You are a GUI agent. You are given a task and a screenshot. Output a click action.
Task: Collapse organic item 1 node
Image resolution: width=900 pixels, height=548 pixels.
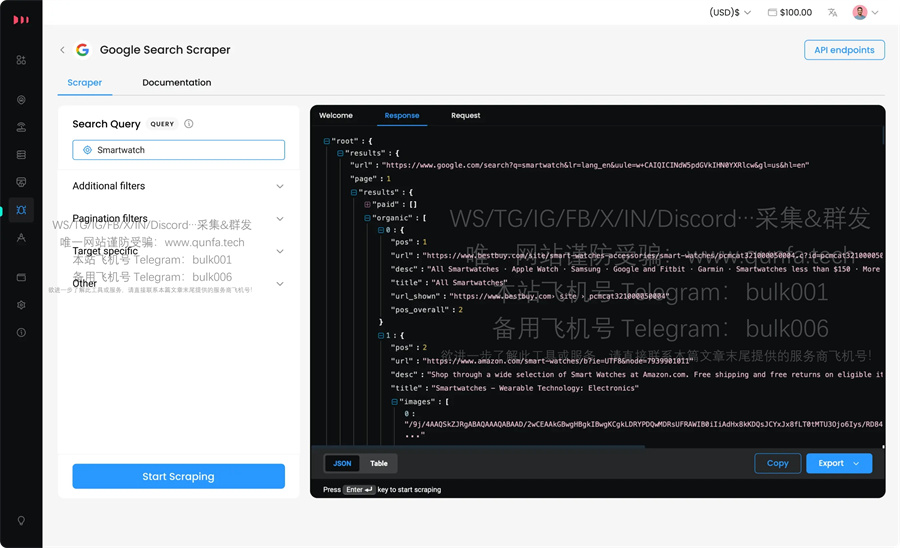coord(381,336)
